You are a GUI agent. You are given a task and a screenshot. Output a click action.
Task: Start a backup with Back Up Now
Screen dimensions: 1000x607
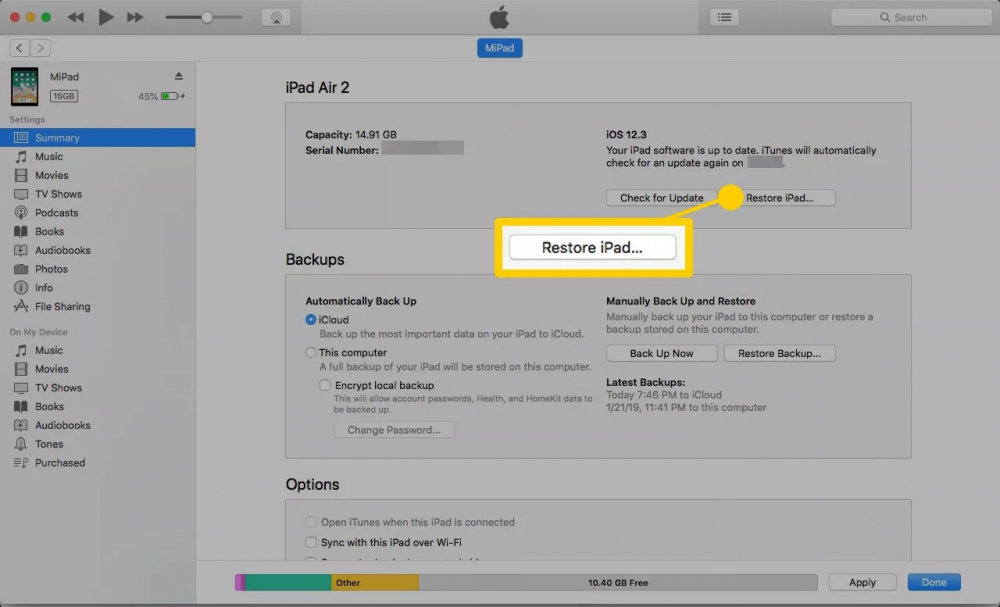pos(662,353)
